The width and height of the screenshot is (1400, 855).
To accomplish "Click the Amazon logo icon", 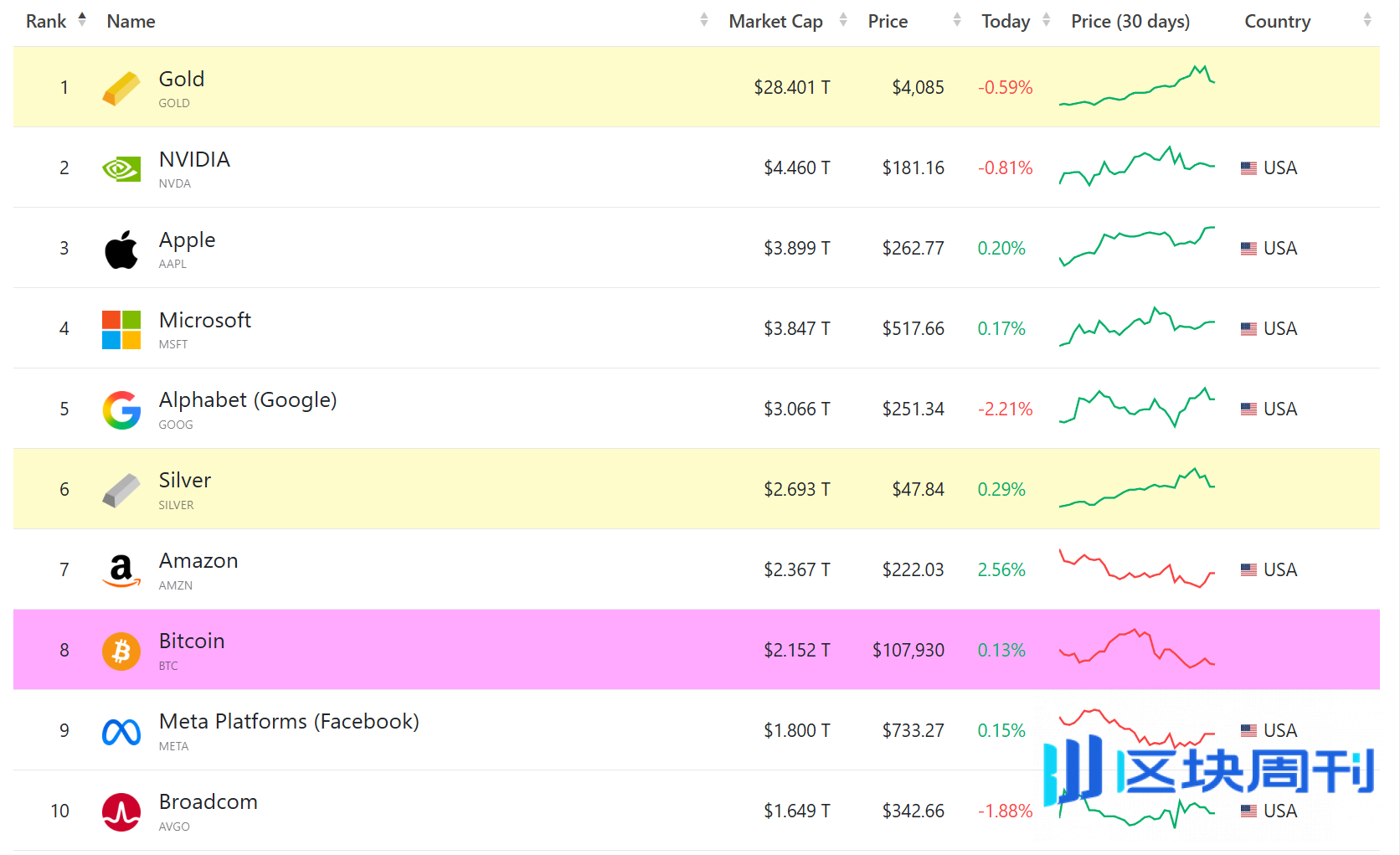I will point(121,570).
